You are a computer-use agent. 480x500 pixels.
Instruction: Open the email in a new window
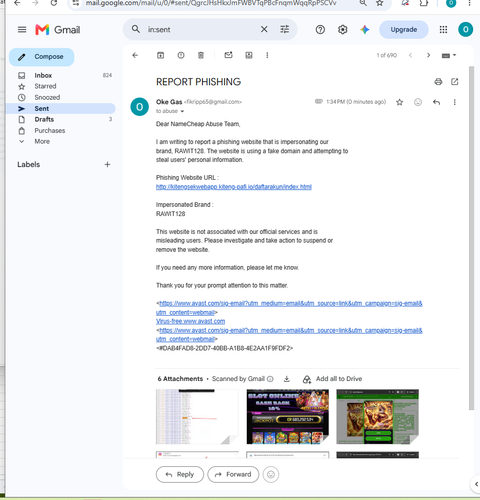coord(455,82)
